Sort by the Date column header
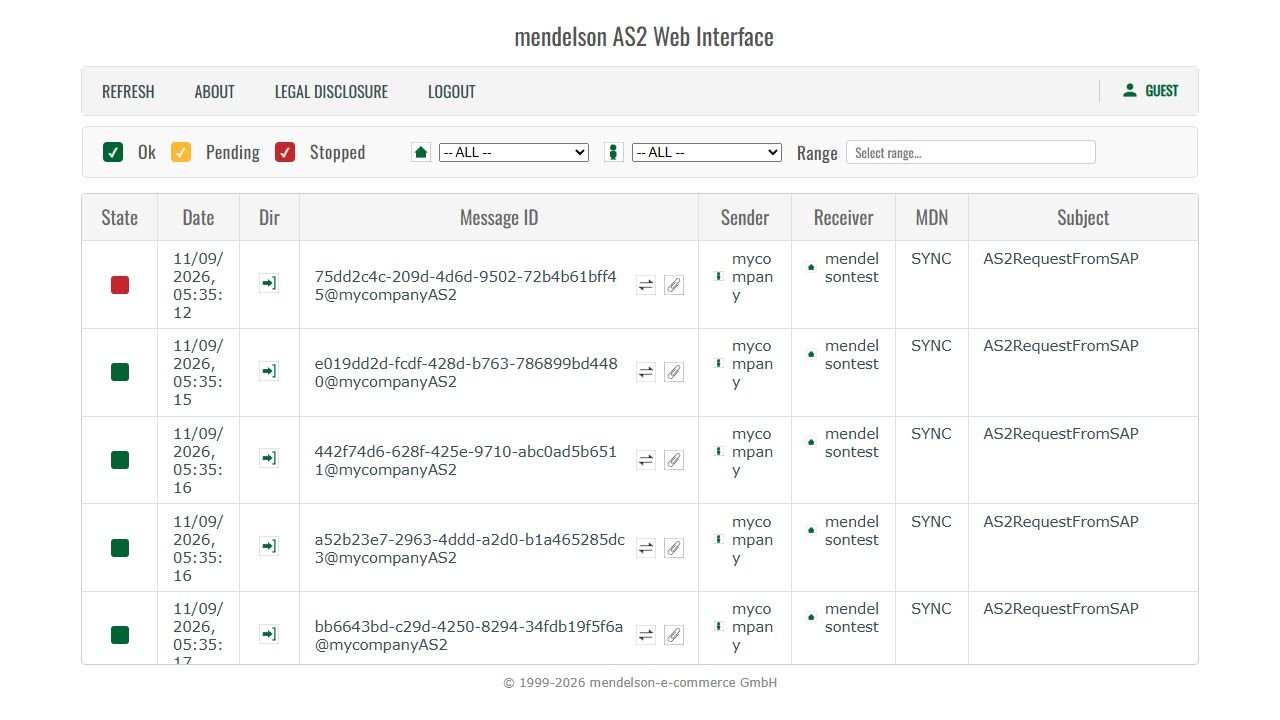 (198, 217)
